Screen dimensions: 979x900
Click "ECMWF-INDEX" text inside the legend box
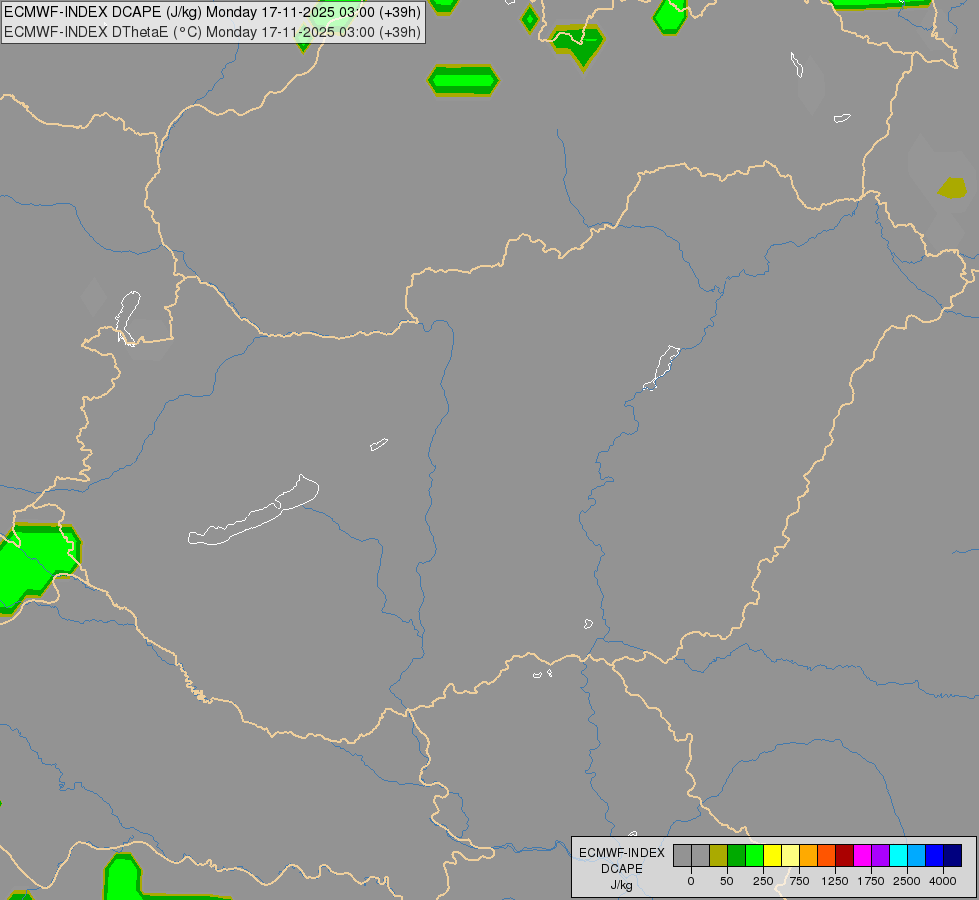[x=622, y=853]
